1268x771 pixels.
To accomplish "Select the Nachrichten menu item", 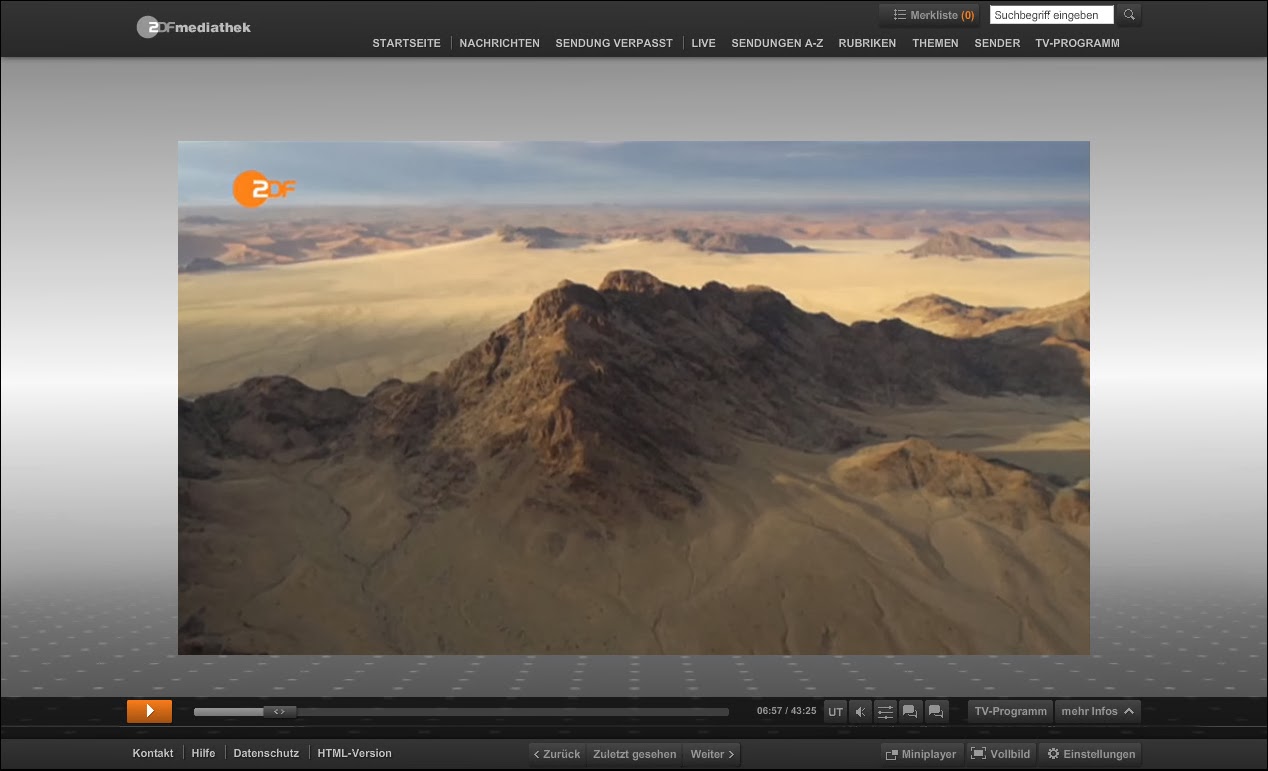I will pos(499,43).
